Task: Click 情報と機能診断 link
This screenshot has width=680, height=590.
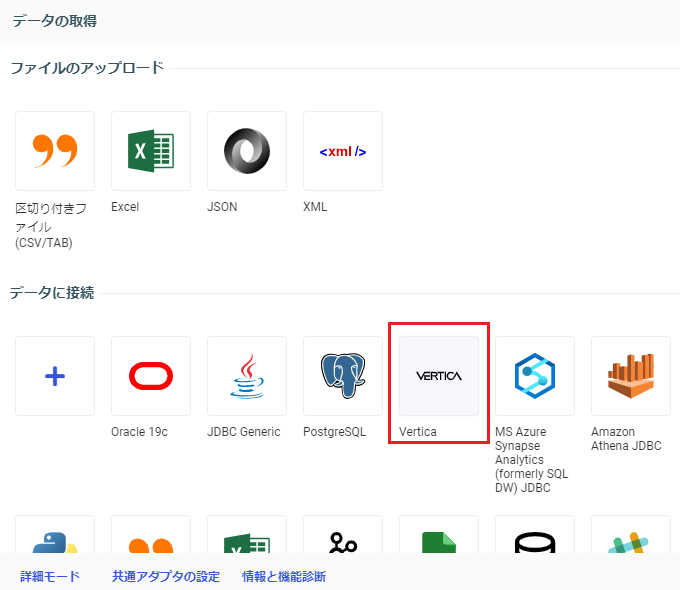Action: coord(284,577)
